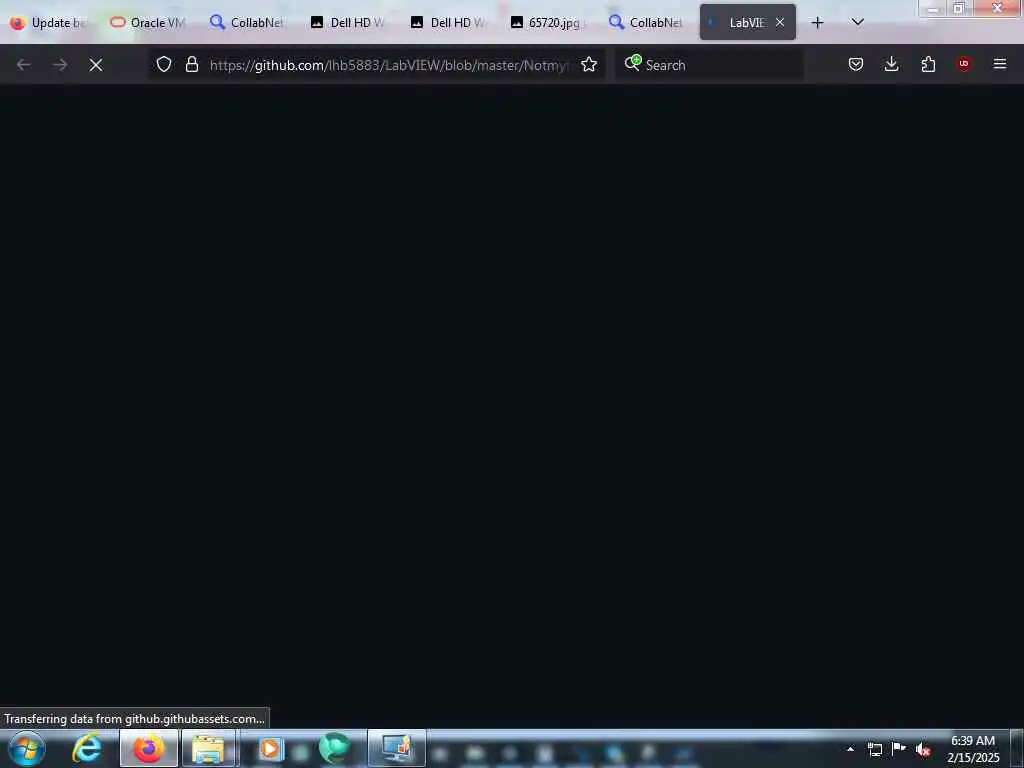1024x768 pixels.
Task: Switch to the second CollabNet tab
Action: tap(647, 23)
